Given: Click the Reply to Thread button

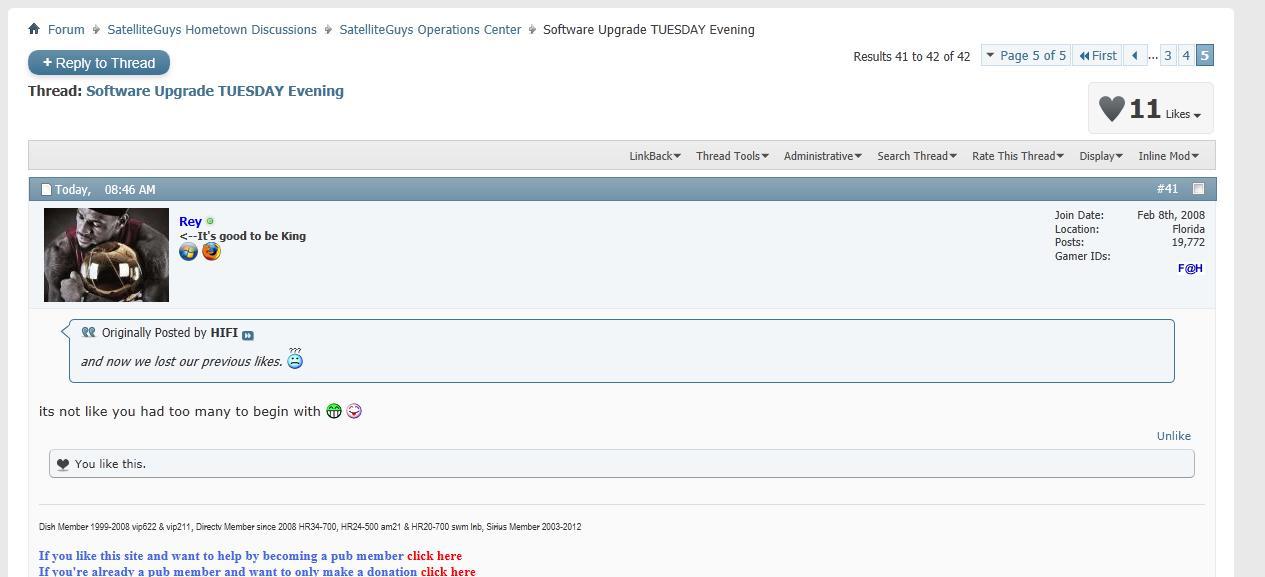Looking at the screenshot, I should tap(99, 63).
